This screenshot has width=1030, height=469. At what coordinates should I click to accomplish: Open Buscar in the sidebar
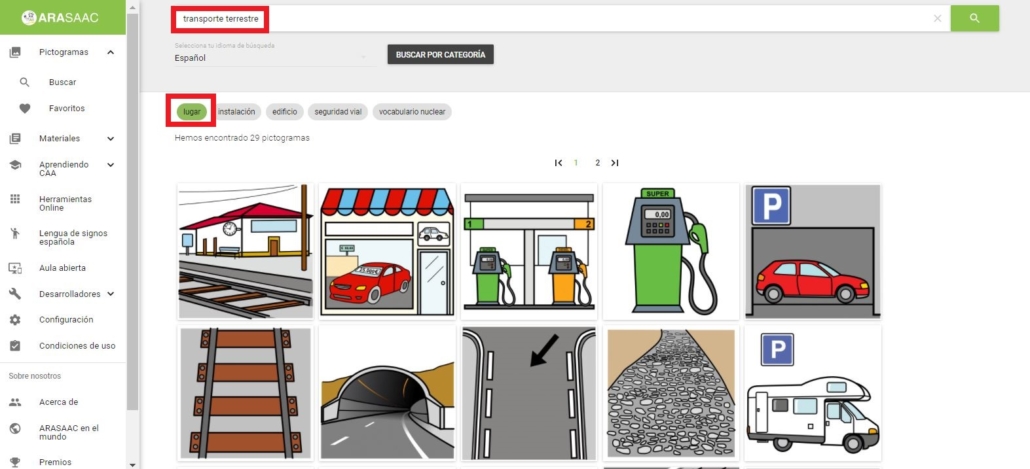point(62,82)
